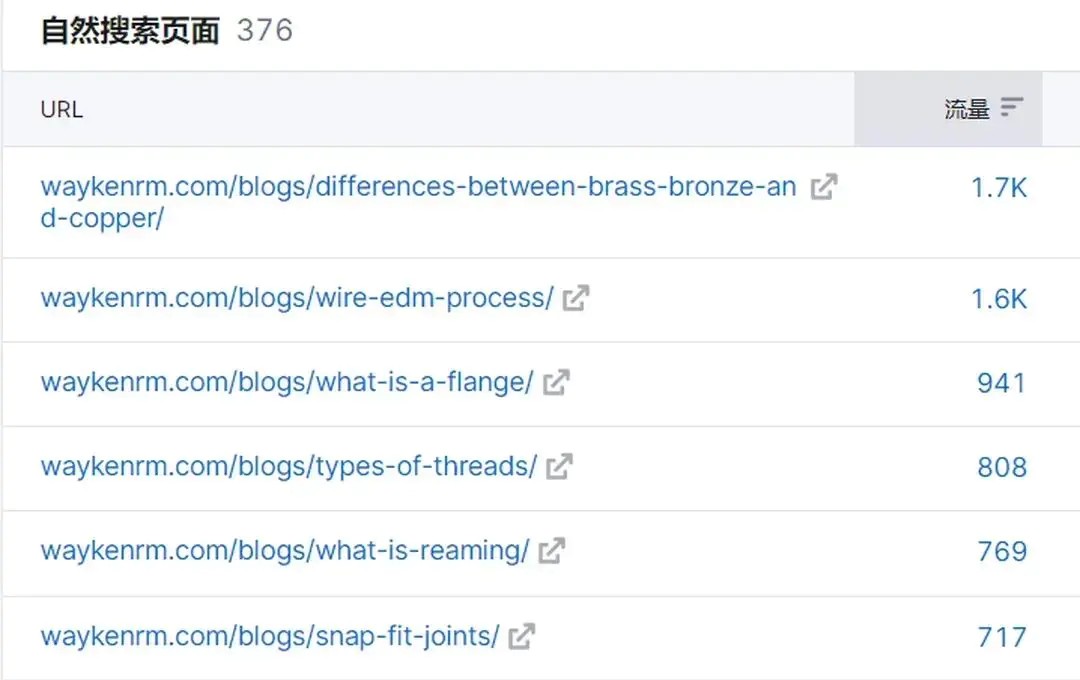This screenshot has width=1080, height=680.
Task: Visit the types-of-threads blog link
Action: [288, 466]
